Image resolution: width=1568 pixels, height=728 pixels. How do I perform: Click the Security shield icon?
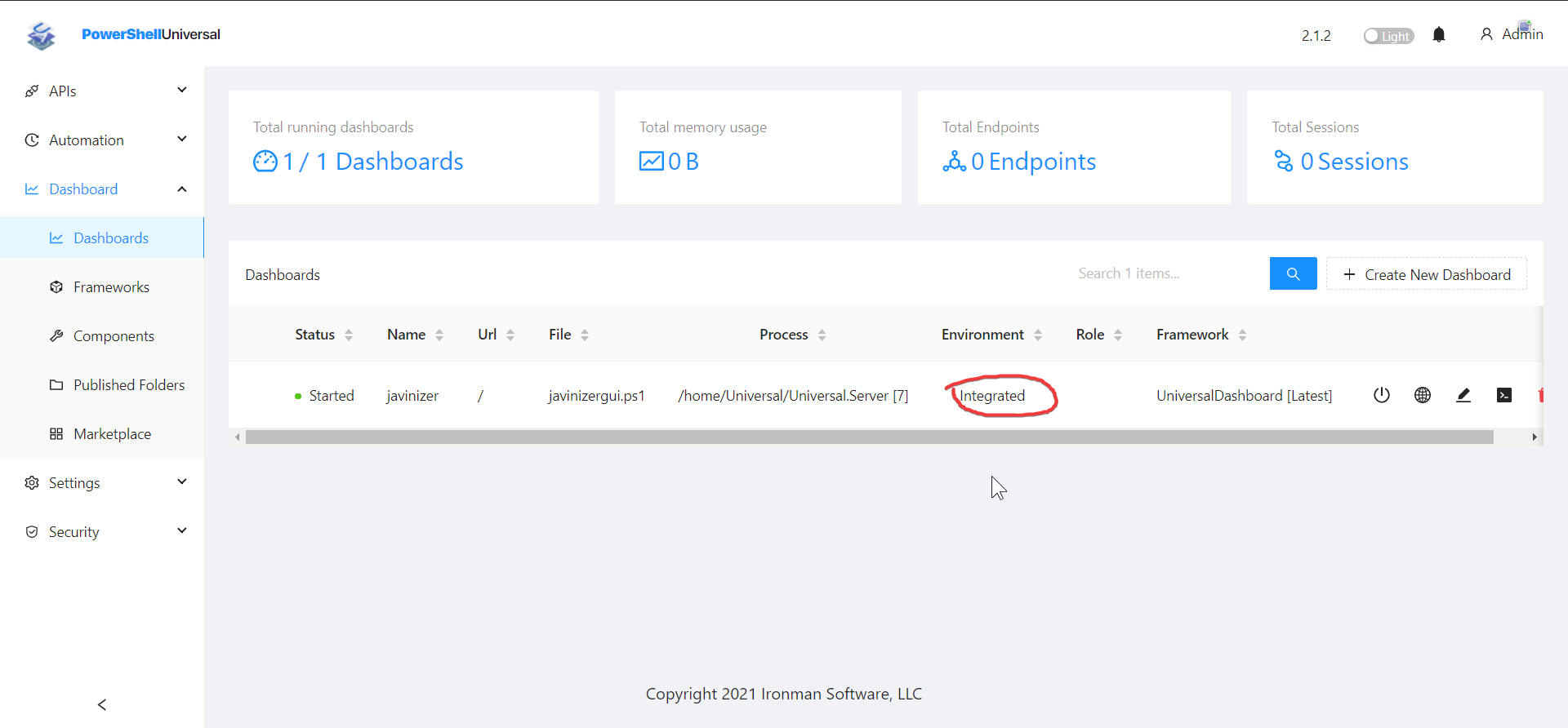click(x=32, y=531)
